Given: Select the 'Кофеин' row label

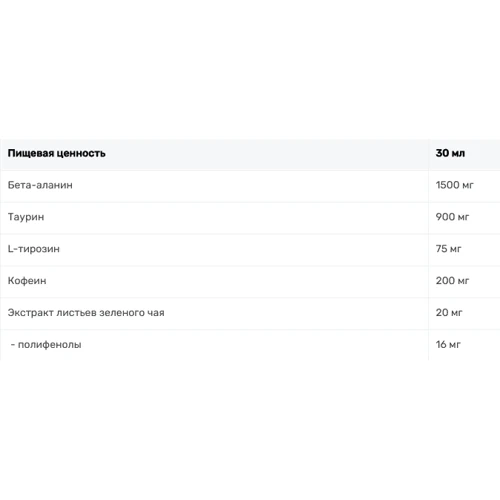Looking at the screenshot, I should point(27,281).
